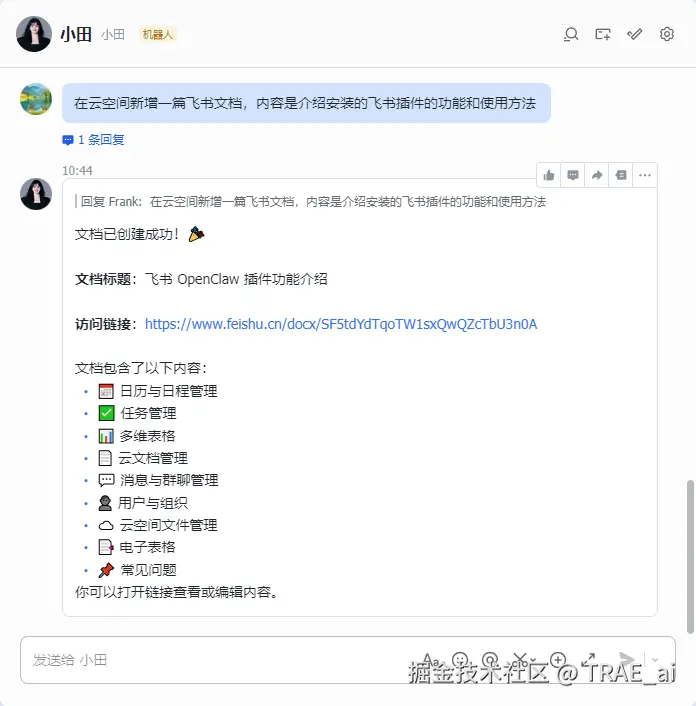Open the circled plus attachments icon

coord(558,660)
